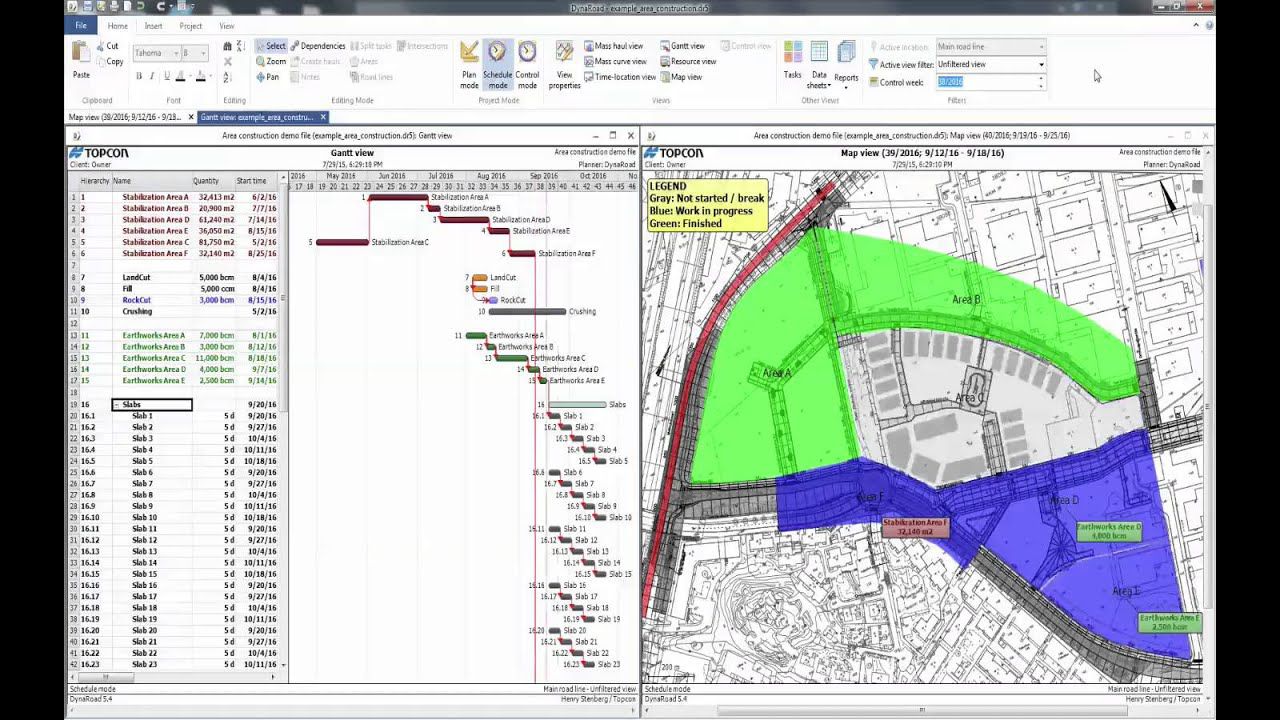This screenshot has width=1280, height=720.
Task: Open the Project ribbon tab
Action: [x=190, y=26]
